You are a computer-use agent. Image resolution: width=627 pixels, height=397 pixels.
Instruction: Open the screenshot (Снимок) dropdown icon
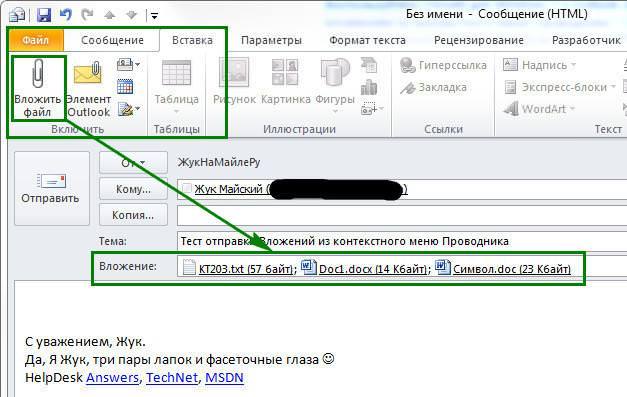372,108
